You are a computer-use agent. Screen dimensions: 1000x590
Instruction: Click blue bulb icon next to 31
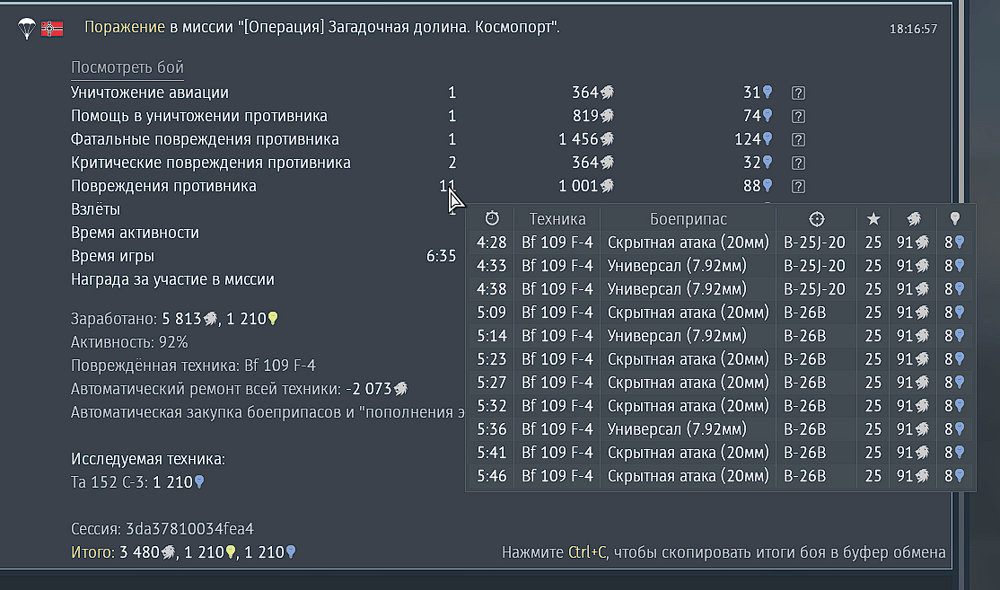click(x=767, y=92)
